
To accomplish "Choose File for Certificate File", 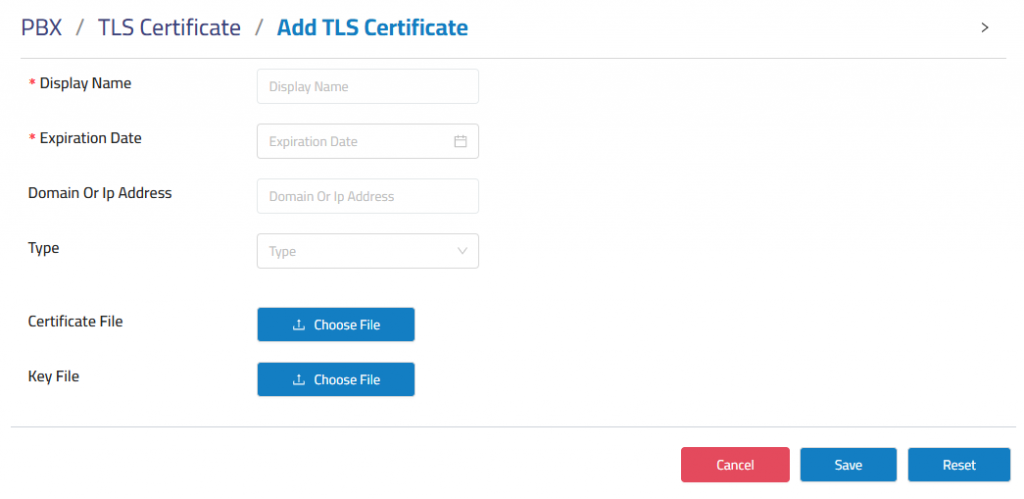I will point(336,325).
